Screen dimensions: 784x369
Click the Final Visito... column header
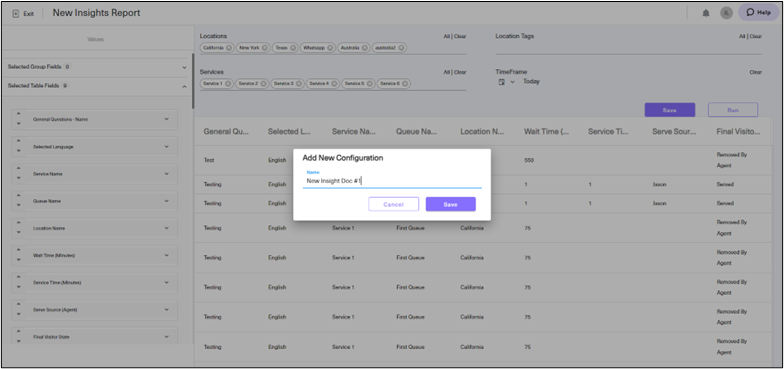(x=738, y=132)
